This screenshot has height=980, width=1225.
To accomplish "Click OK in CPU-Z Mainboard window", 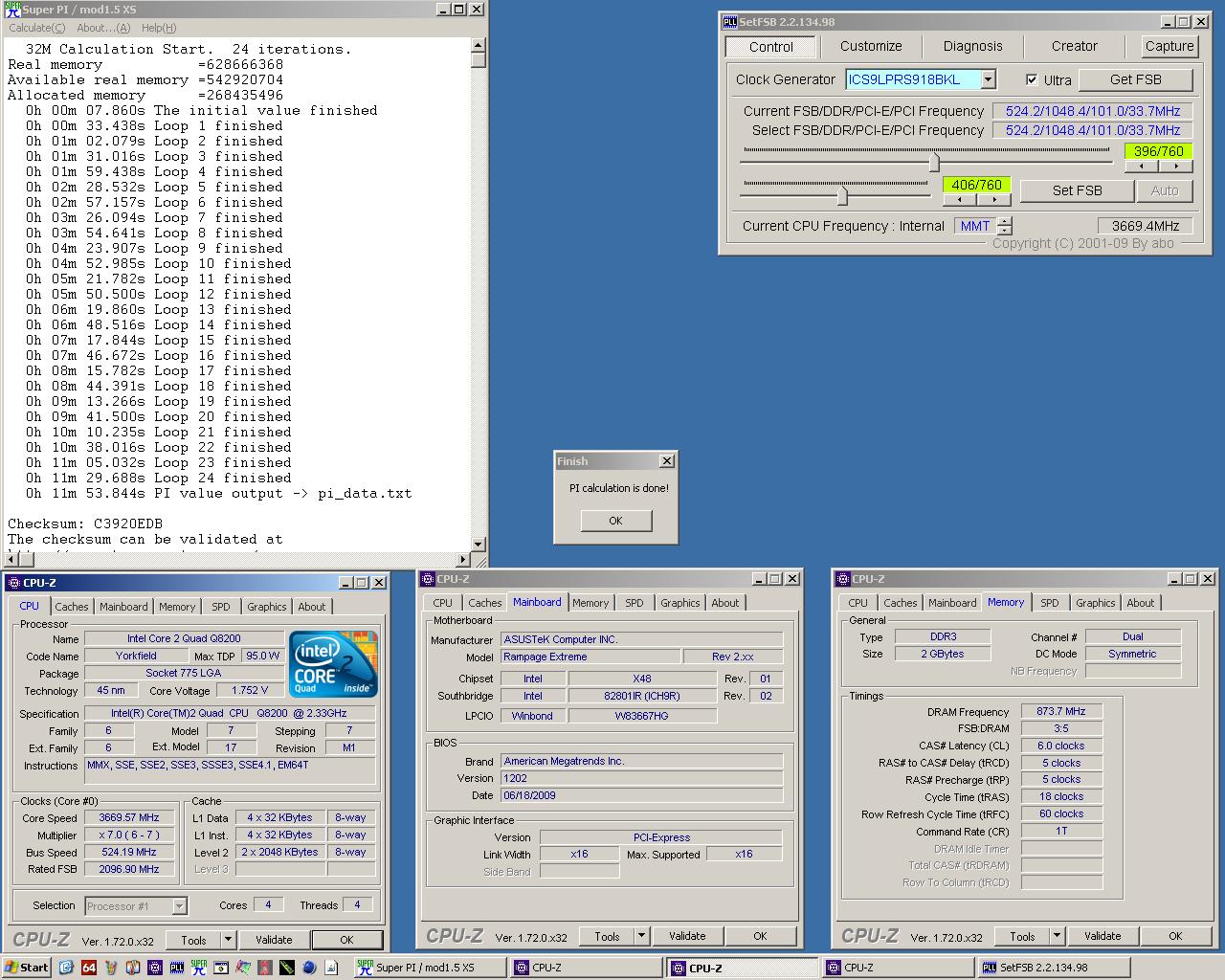I will coord(760,936).
